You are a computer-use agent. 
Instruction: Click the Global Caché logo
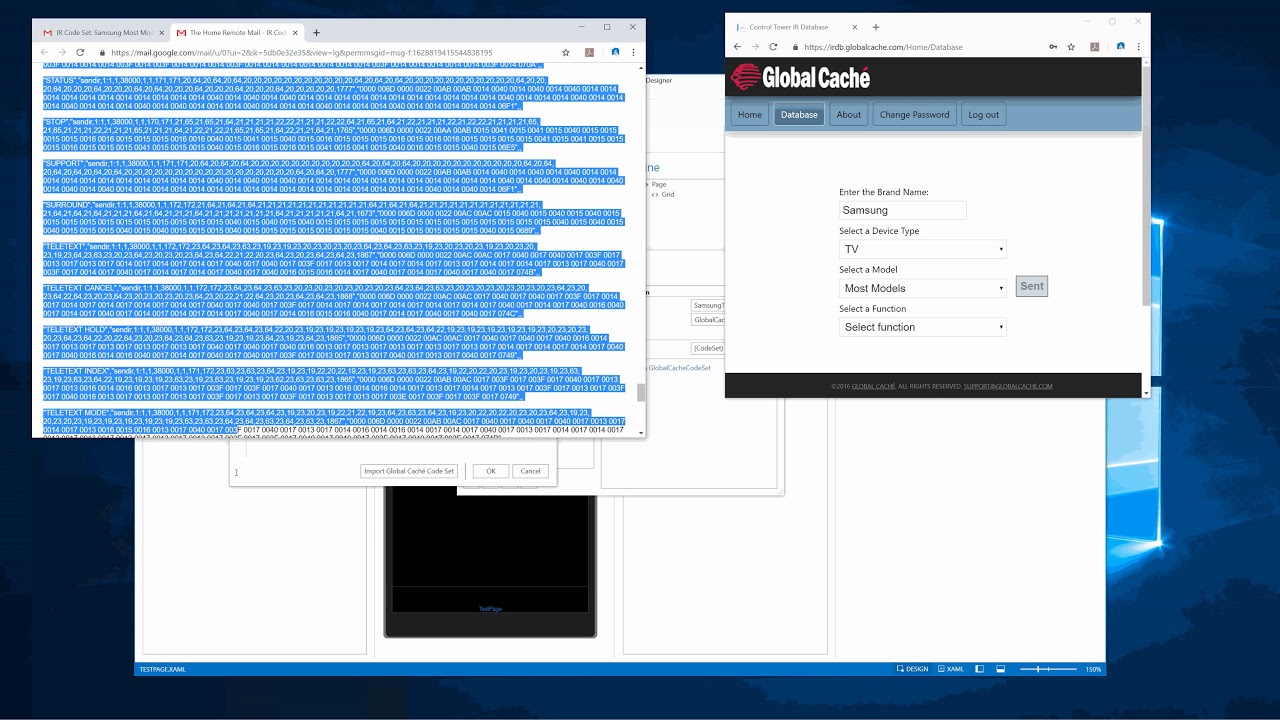800,77
